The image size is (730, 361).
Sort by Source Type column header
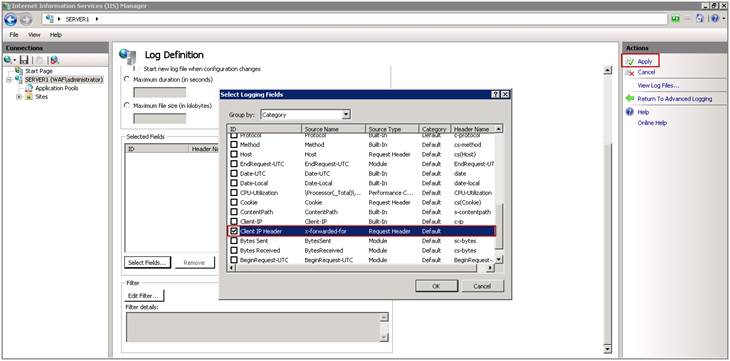pos(392,129)
